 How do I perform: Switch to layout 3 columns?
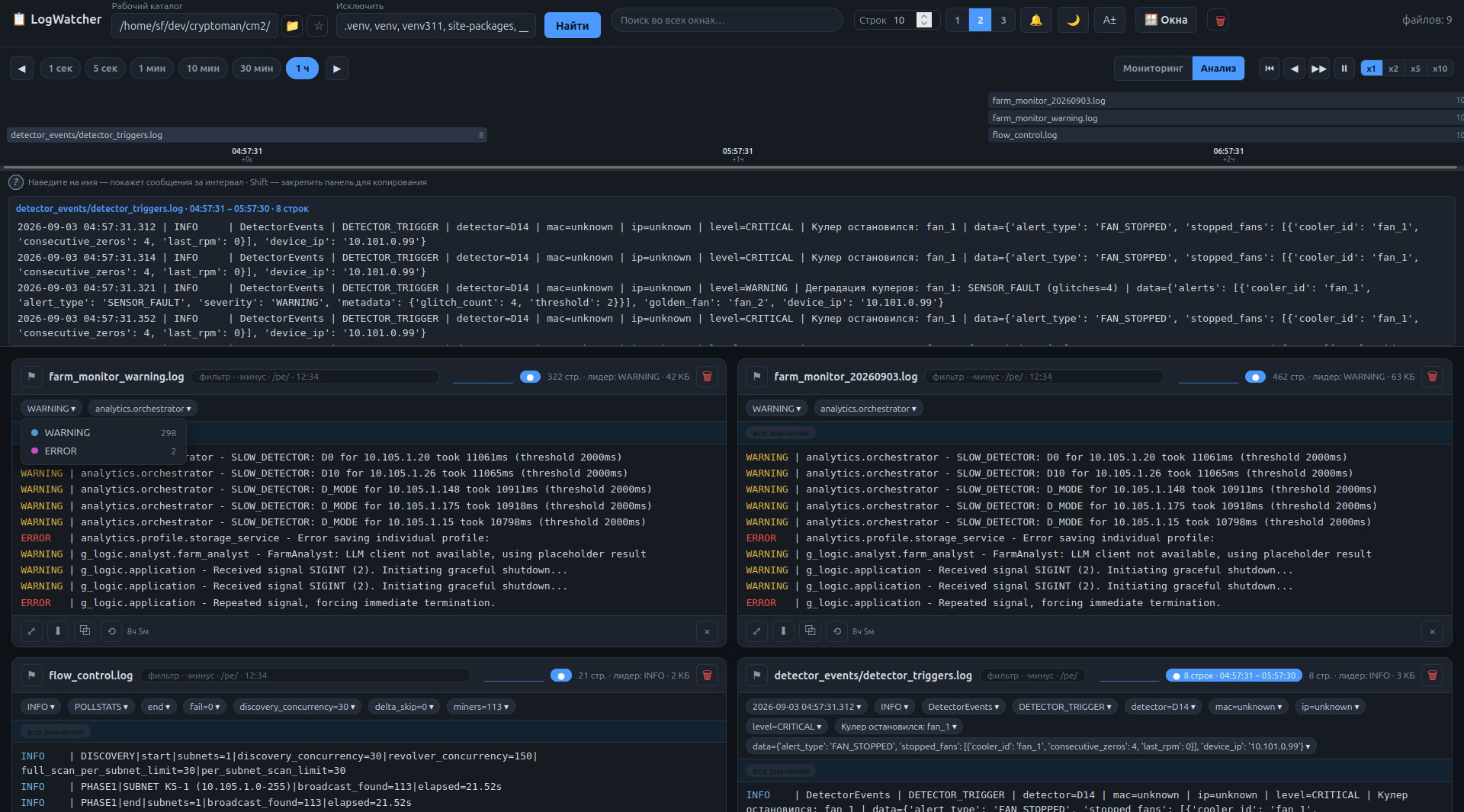coord(1003,20)
